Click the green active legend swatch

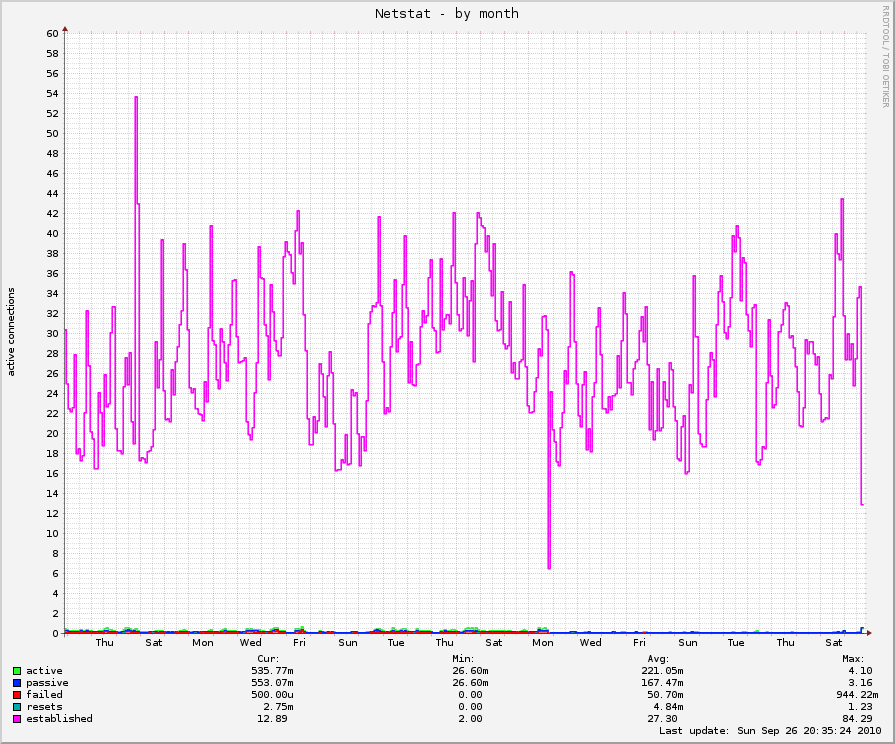click(x=17, y=671)
